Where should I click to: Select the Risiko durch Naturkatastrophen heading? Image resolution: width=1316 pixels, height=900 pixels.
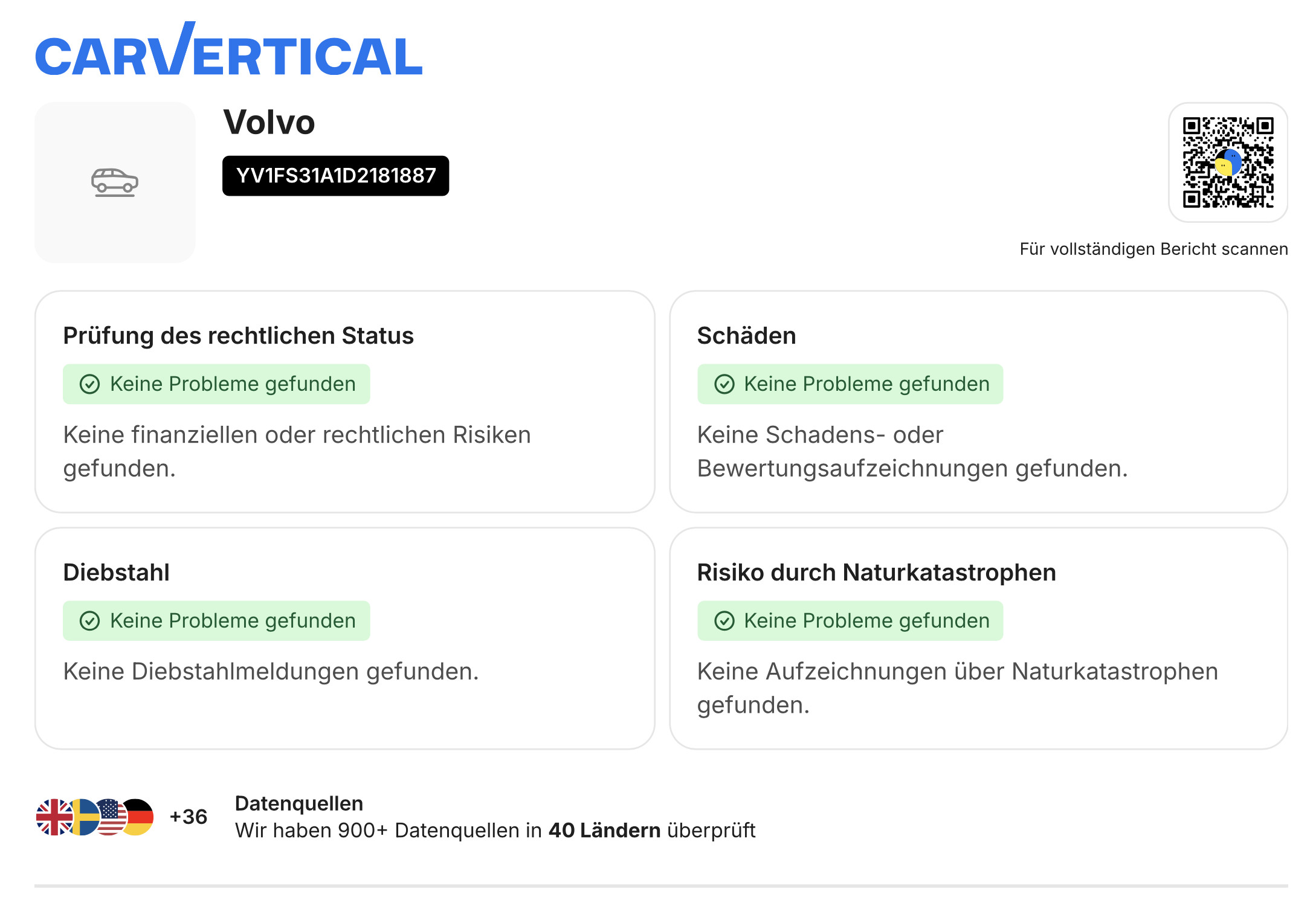coord(876,573)
